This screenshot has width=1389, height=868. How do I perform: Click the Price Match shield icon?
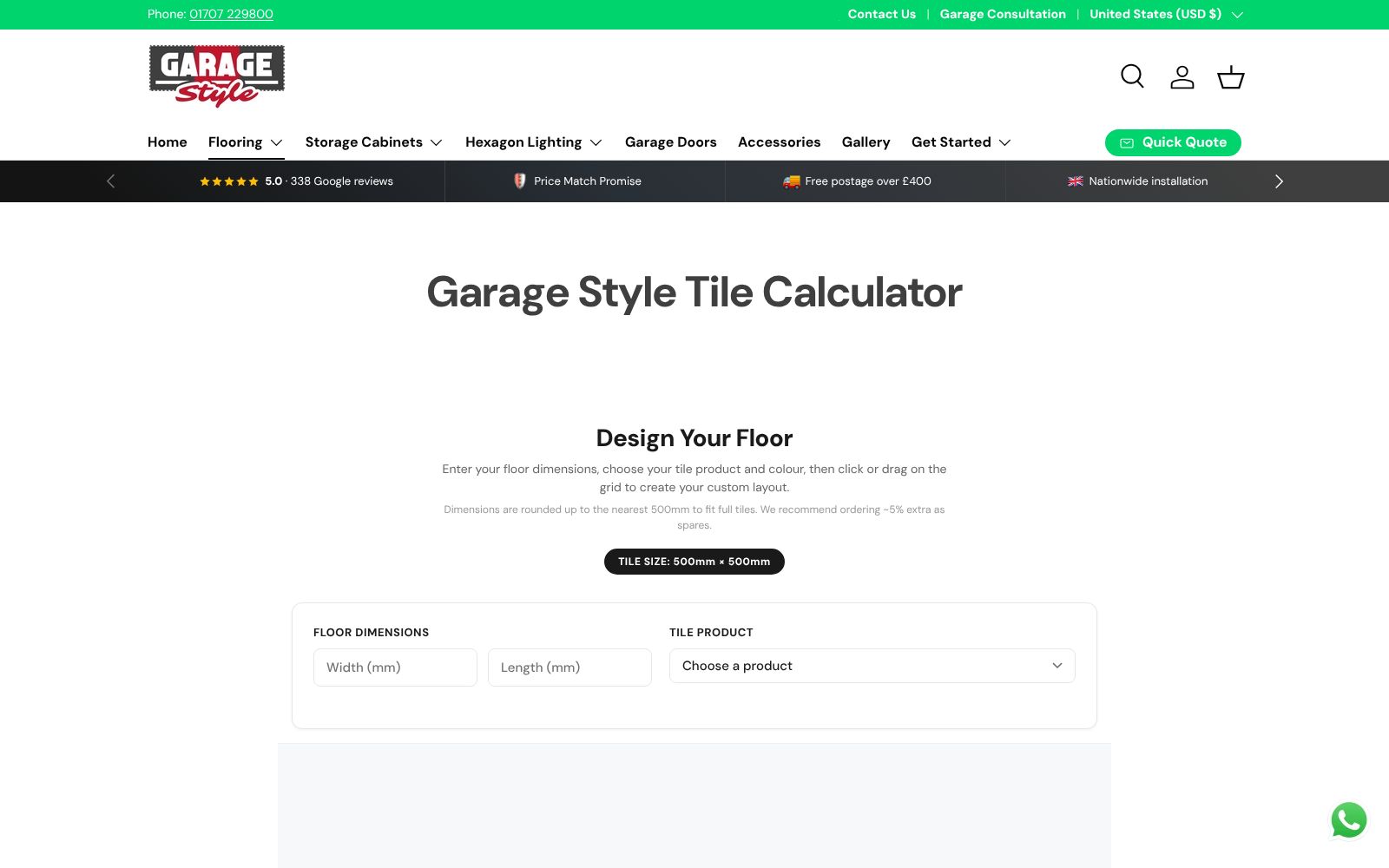pyautogui.click(x=519, y=181)
